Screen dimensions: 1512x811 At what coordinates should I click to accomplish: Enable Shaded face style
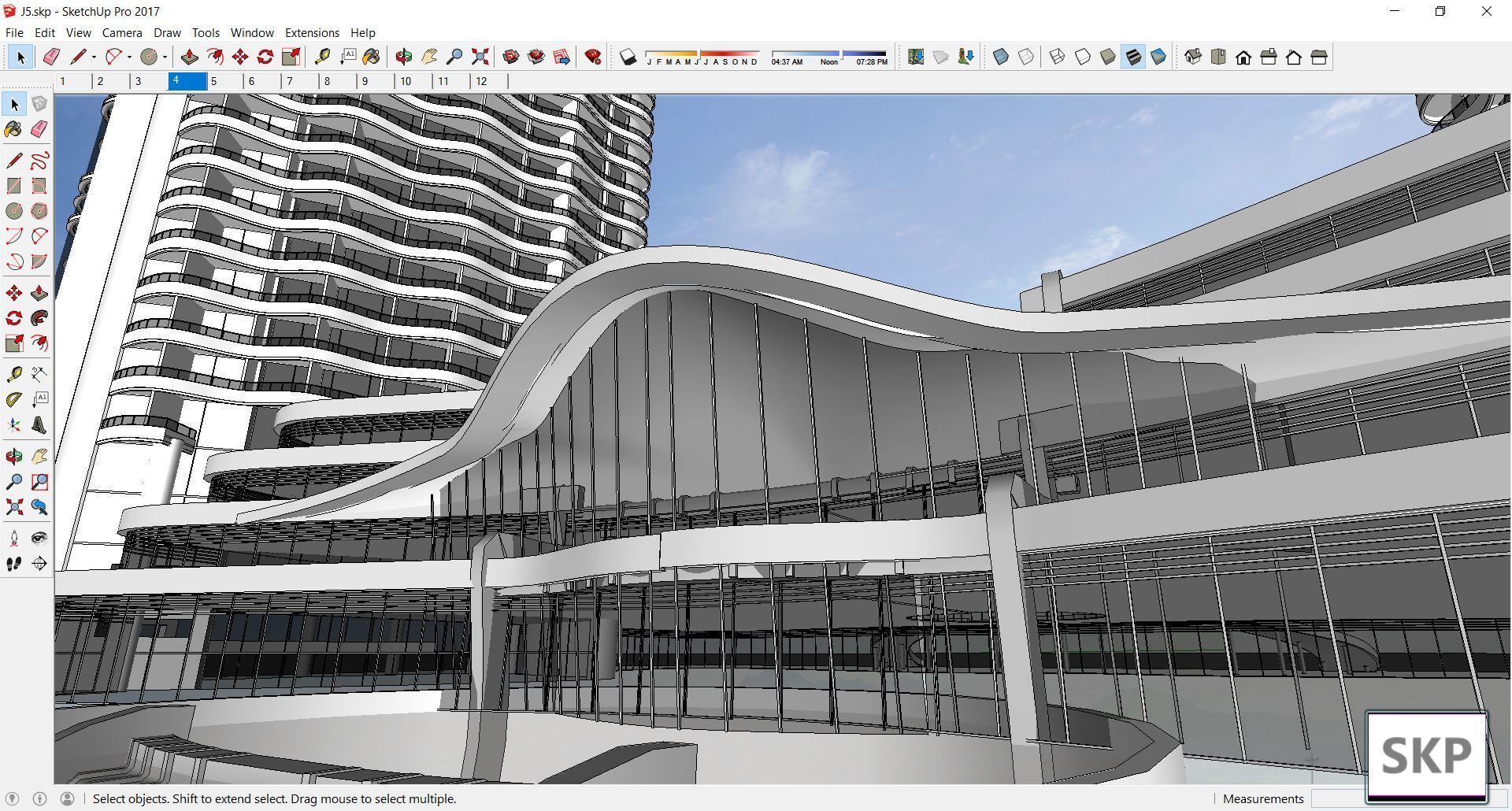[x=1108, y=57]
